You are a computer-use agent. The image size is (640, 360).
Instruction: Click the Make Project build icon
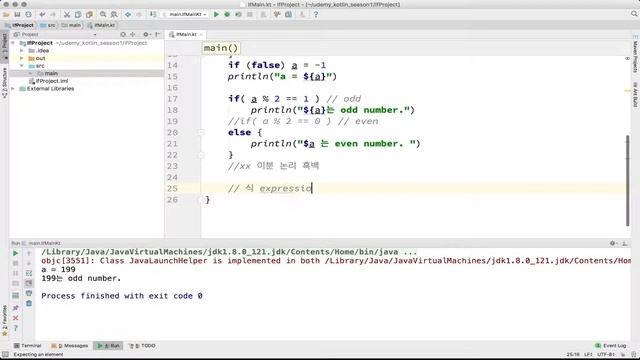153,14
